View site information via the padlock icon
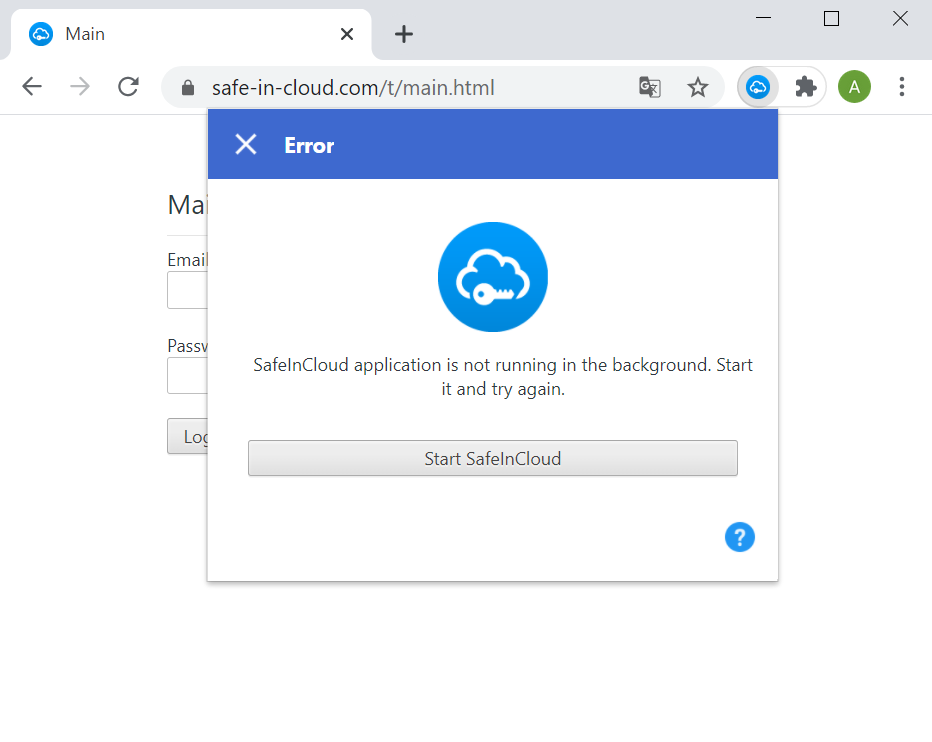Image resolution: width=932 pixels, height=742 pixels. tap(188, 87)
